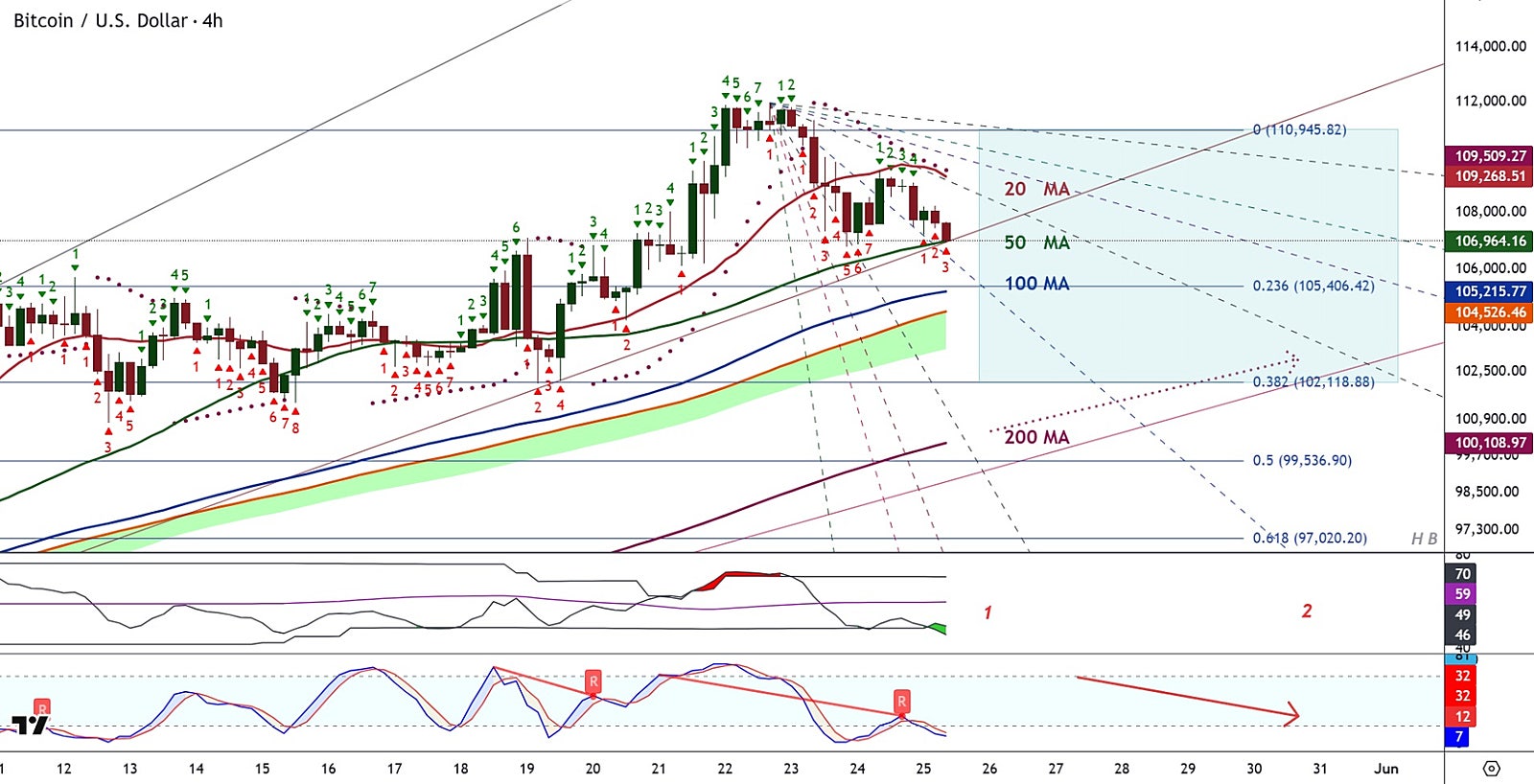
Task: Click the 100 MA text annotation
Action: 1037,284
